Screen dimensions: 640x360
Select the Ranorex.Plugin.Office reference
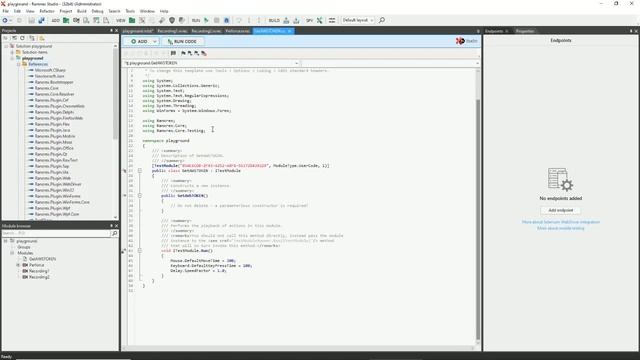click(54, 148)
